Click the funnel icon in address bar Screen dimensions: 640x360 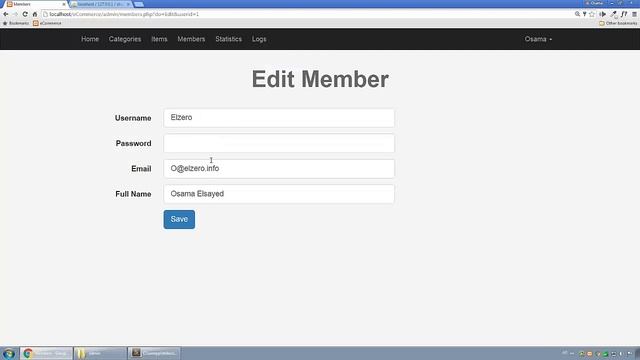[x=584, y=14]
